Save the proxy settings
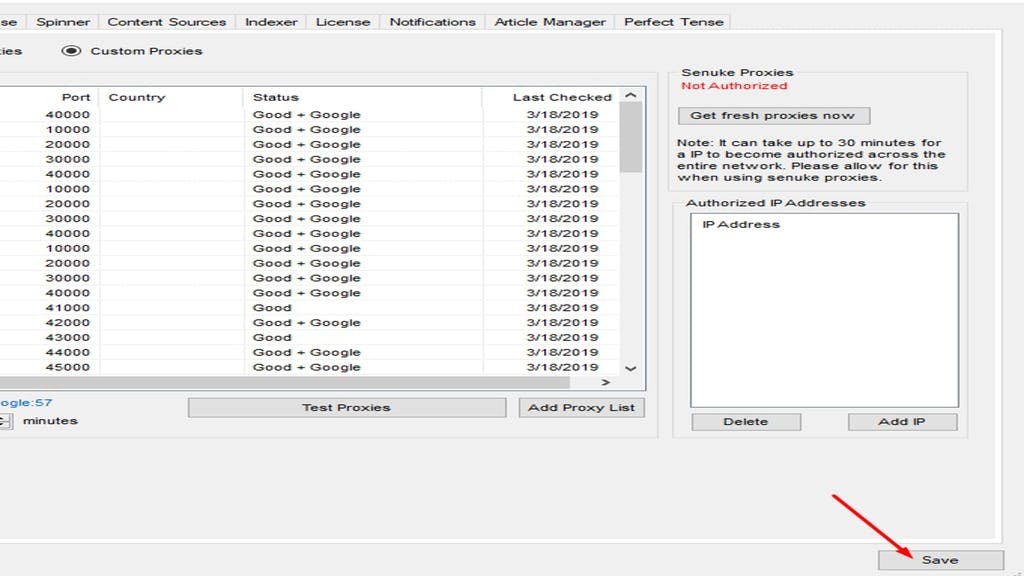Viewport: 1024px width, 576px height. (x=940, y=560)
